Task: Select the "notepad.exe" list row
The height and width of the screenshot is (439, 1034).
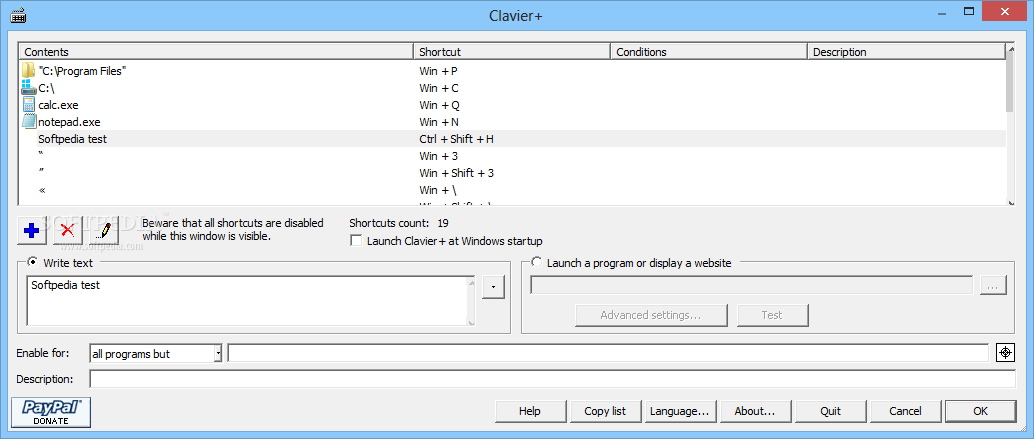Action: pos(512,122)
